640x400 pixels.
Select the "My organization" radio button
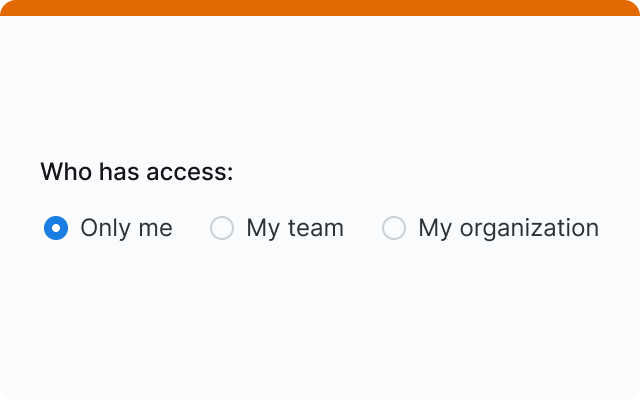pos(394,228)
